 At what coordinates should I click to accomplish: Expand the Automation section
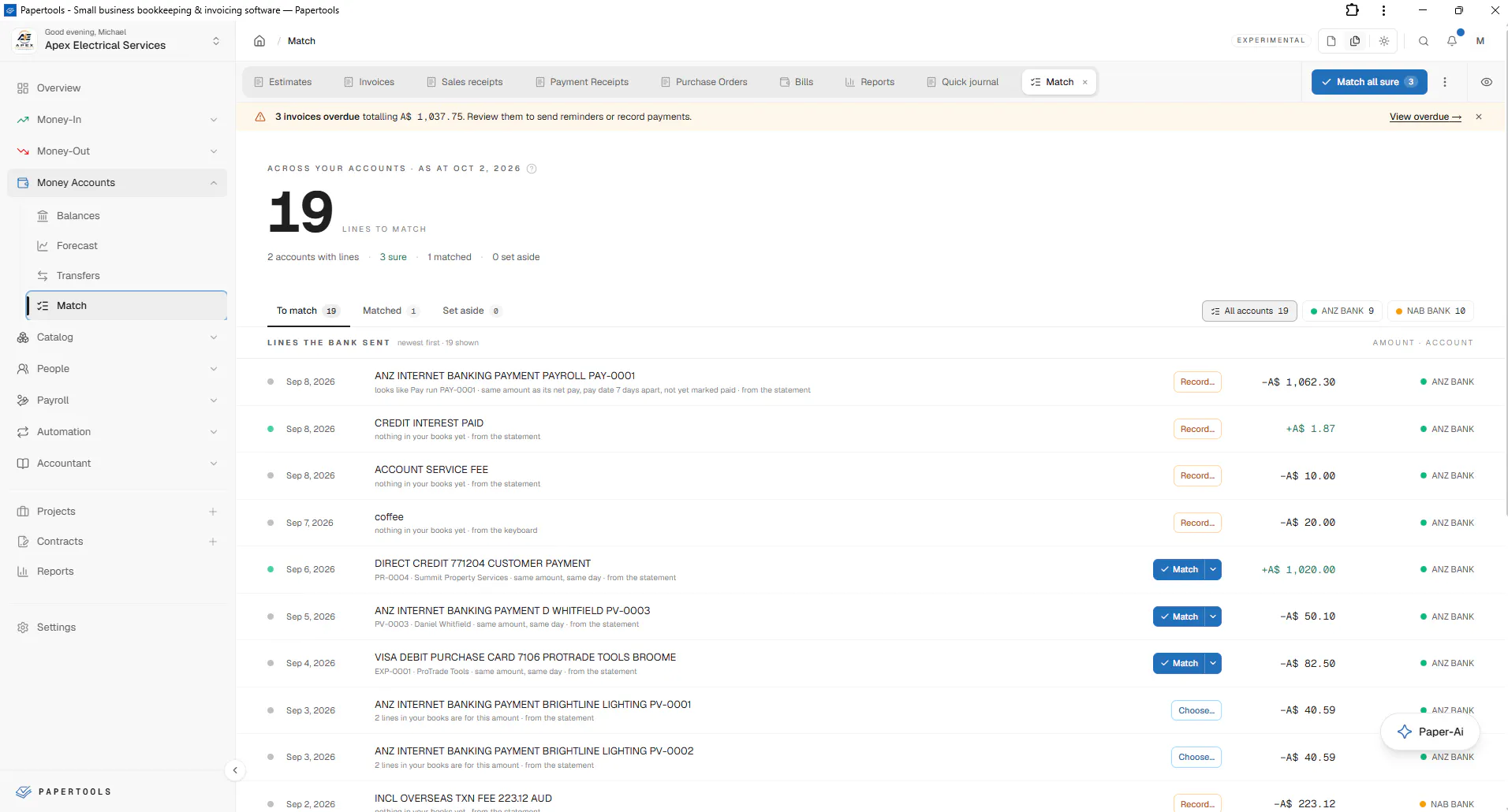point(118,432)
